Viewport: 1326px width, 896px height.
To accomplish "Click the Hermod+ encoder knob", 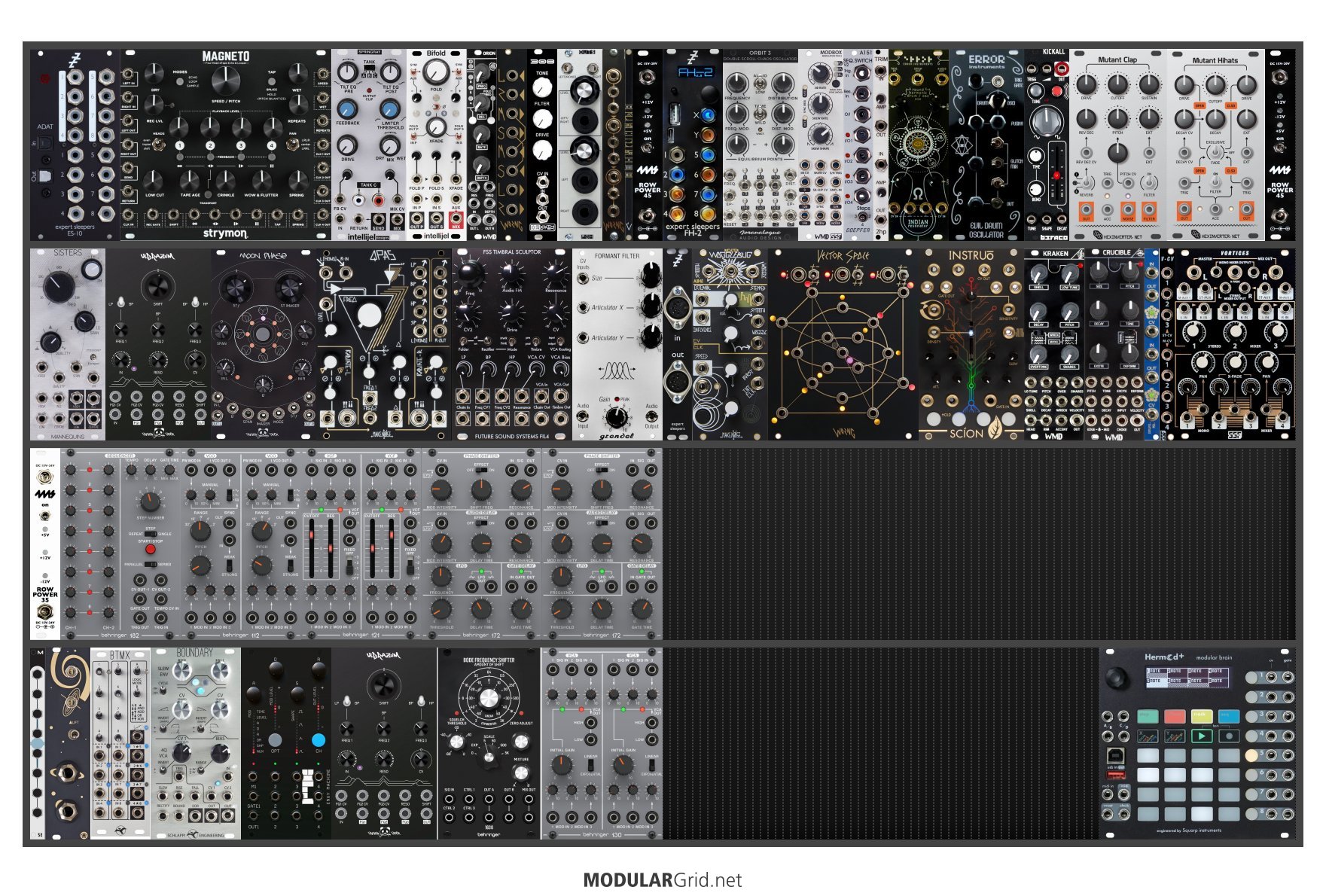I will (1118, 677).
